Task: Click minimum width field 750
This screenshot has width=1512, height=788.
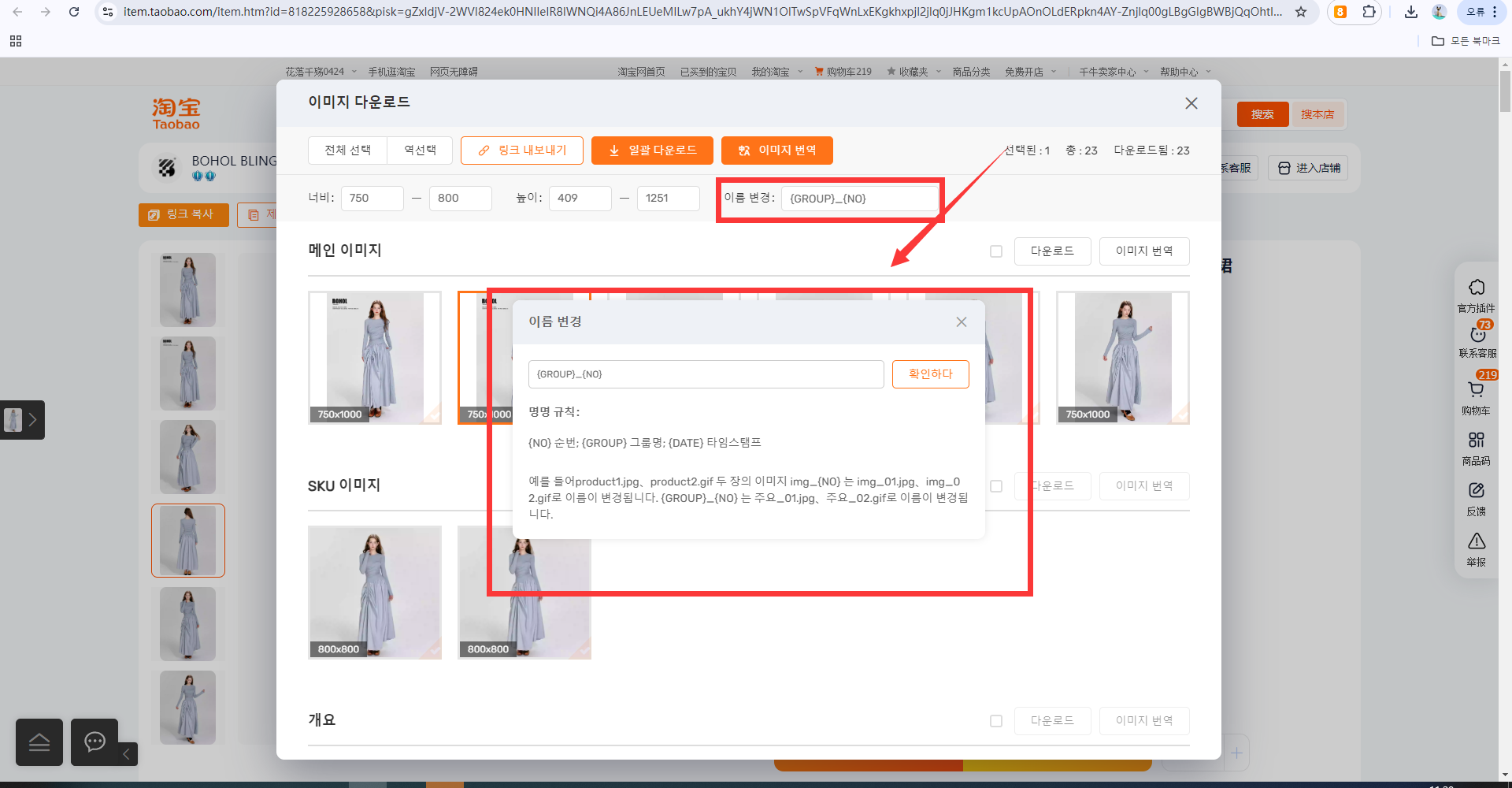Action: [x=372, y=198]
